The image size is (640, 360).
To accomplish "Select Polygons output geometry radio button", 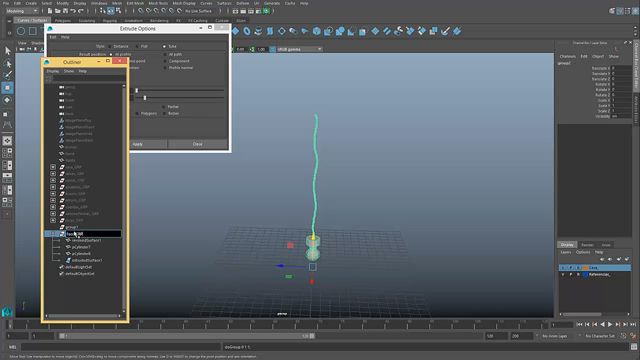I will 137,113.
